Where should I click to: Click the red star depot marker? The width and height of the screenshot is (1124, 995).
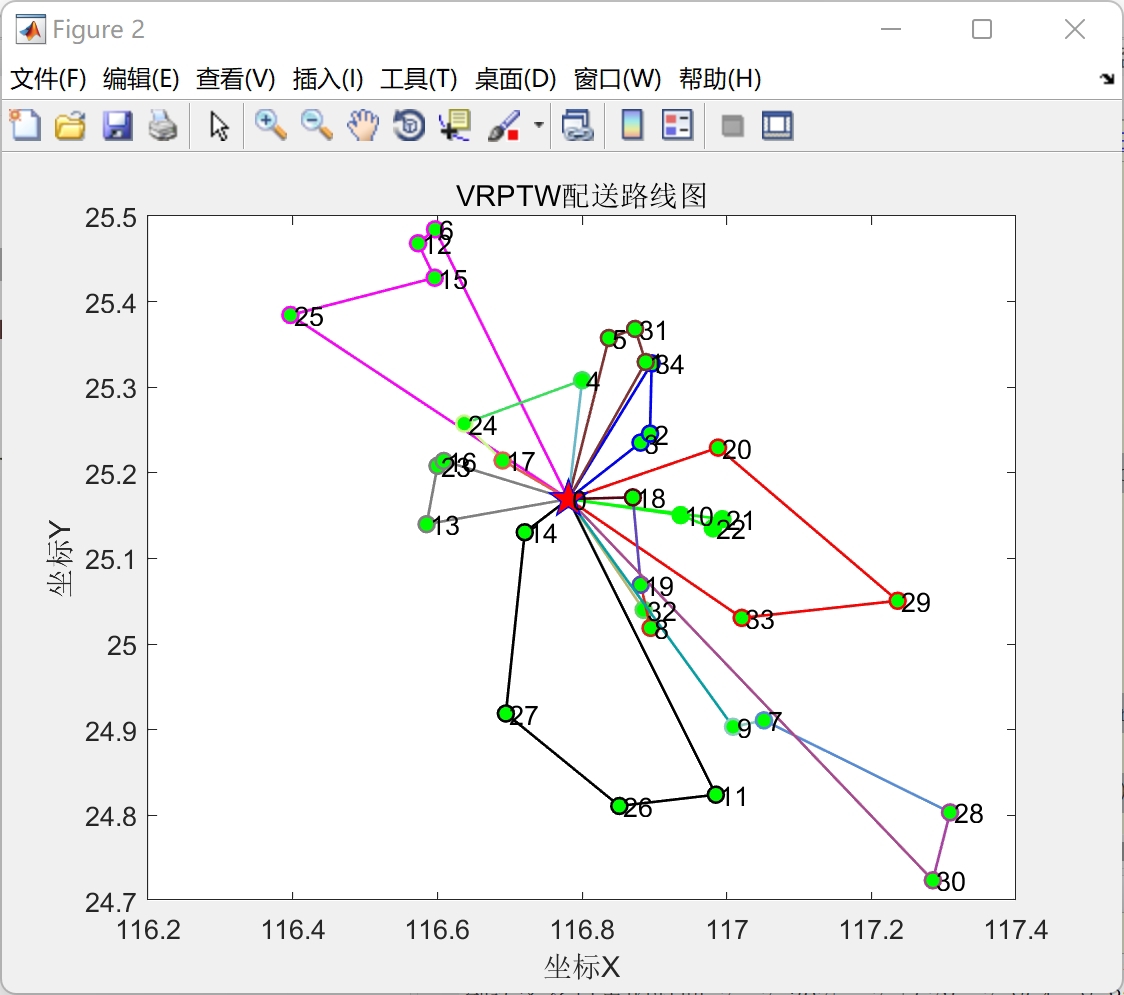(567, 498)
